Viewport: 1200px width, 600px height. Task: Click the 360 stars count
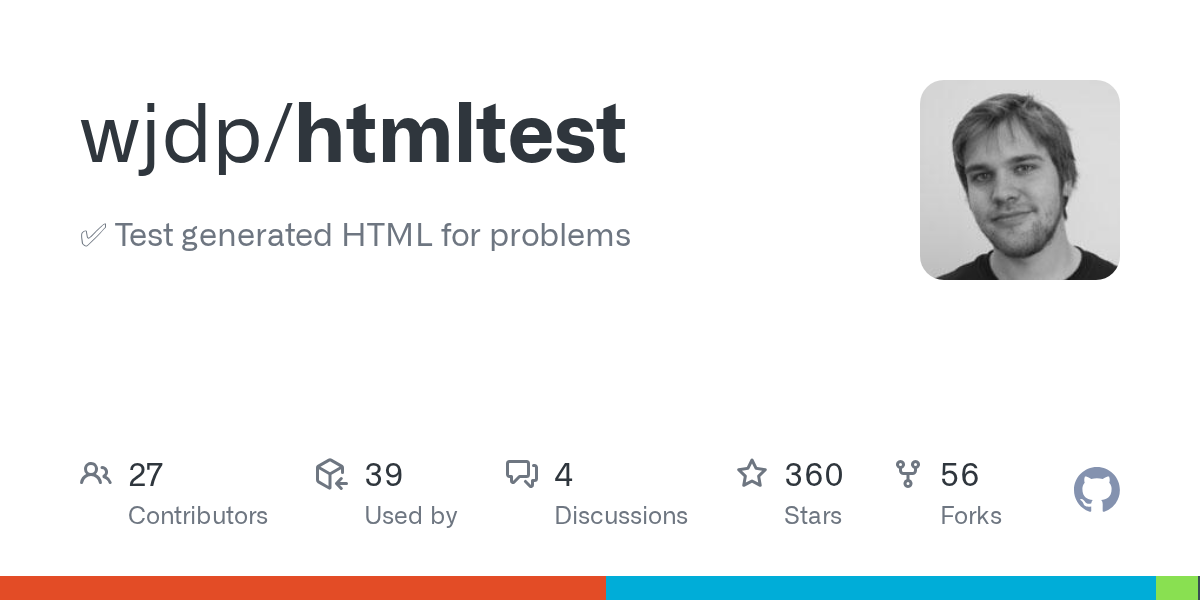814,475
